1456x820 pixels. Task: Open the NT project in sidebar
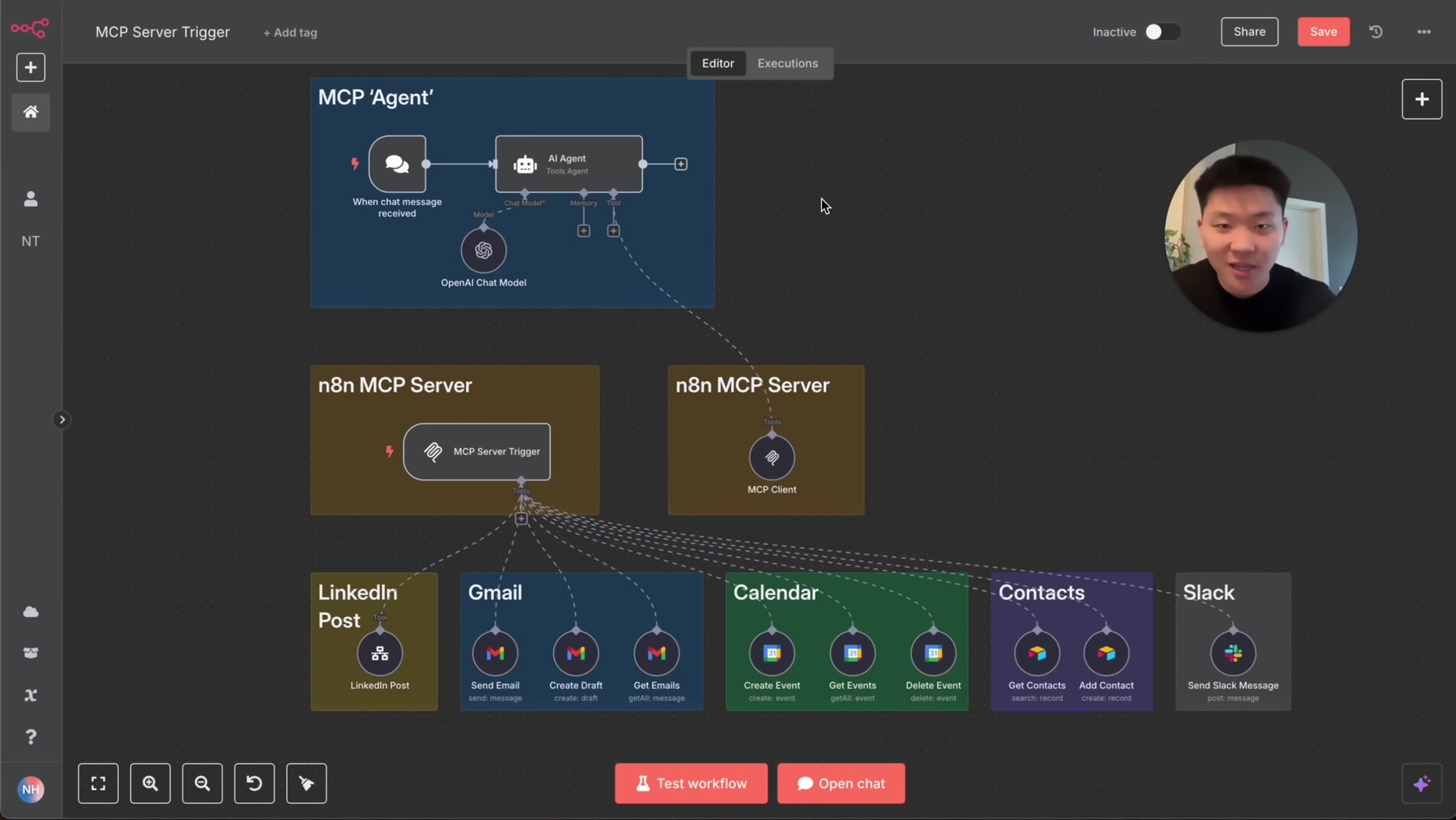point(31,241)
